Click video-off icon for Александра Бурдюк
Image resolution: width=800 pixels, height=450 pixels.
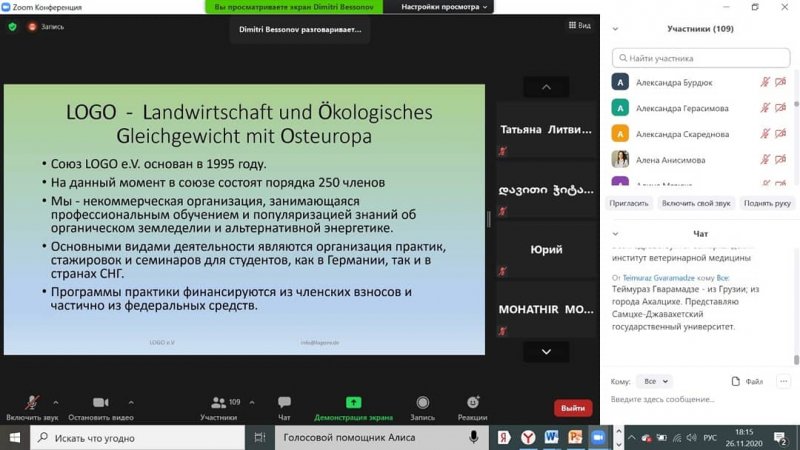[x=781, y=82]
